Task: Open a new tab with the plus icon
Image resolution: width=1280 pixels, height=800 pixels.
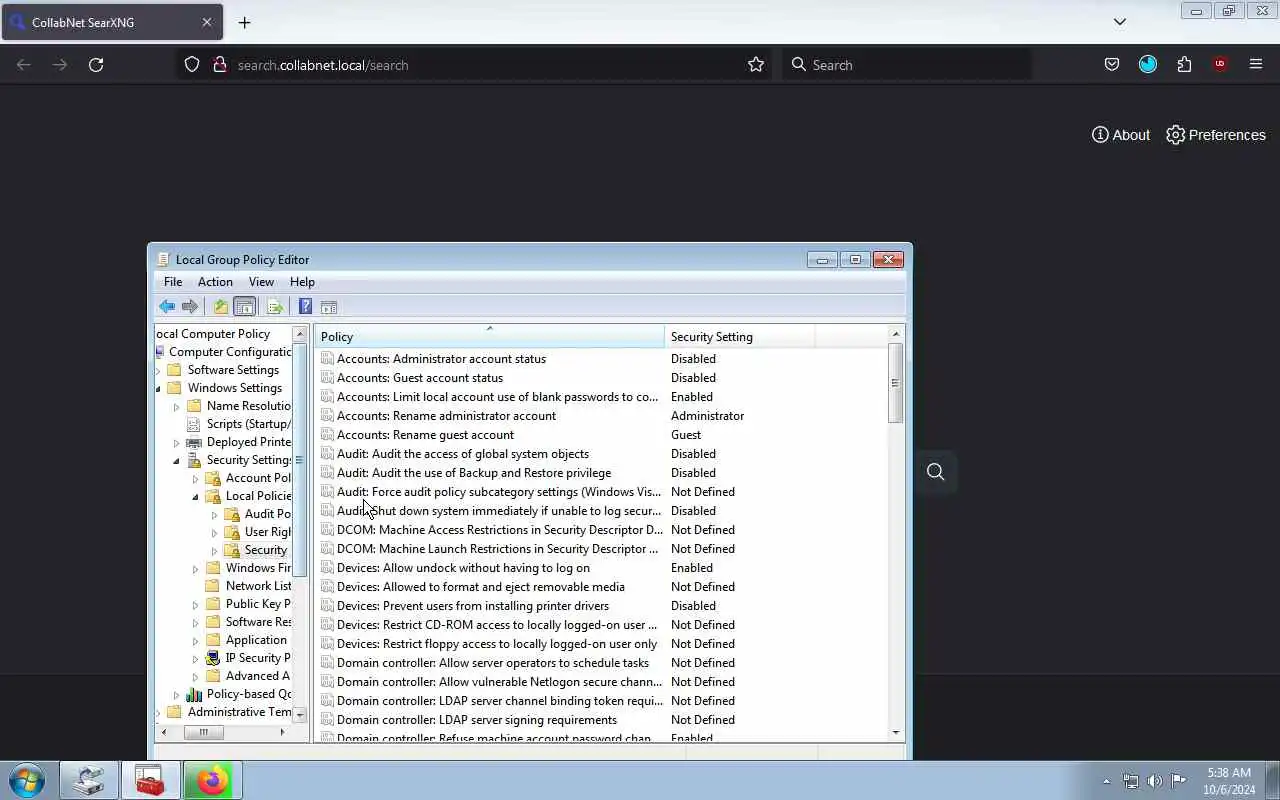Action: click(x=244, y=22)
